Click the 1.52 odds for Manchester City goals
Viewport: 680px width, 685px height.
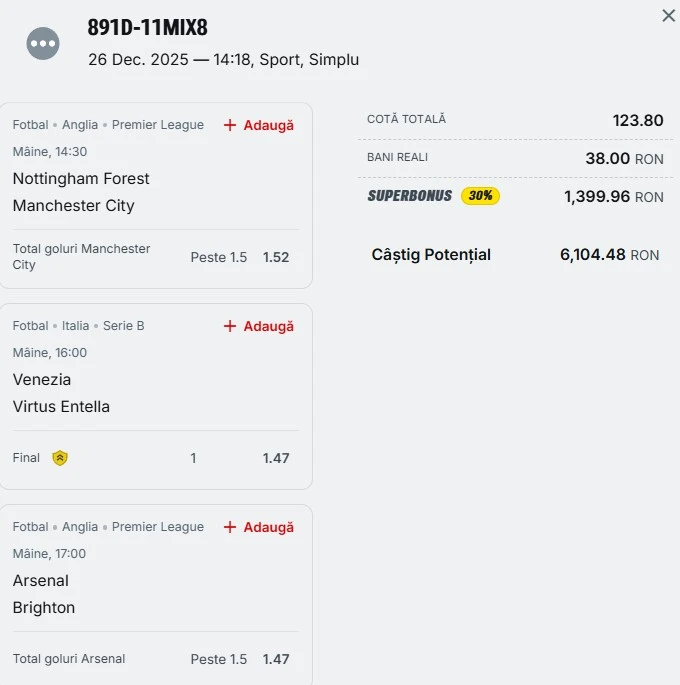(276, 257)
